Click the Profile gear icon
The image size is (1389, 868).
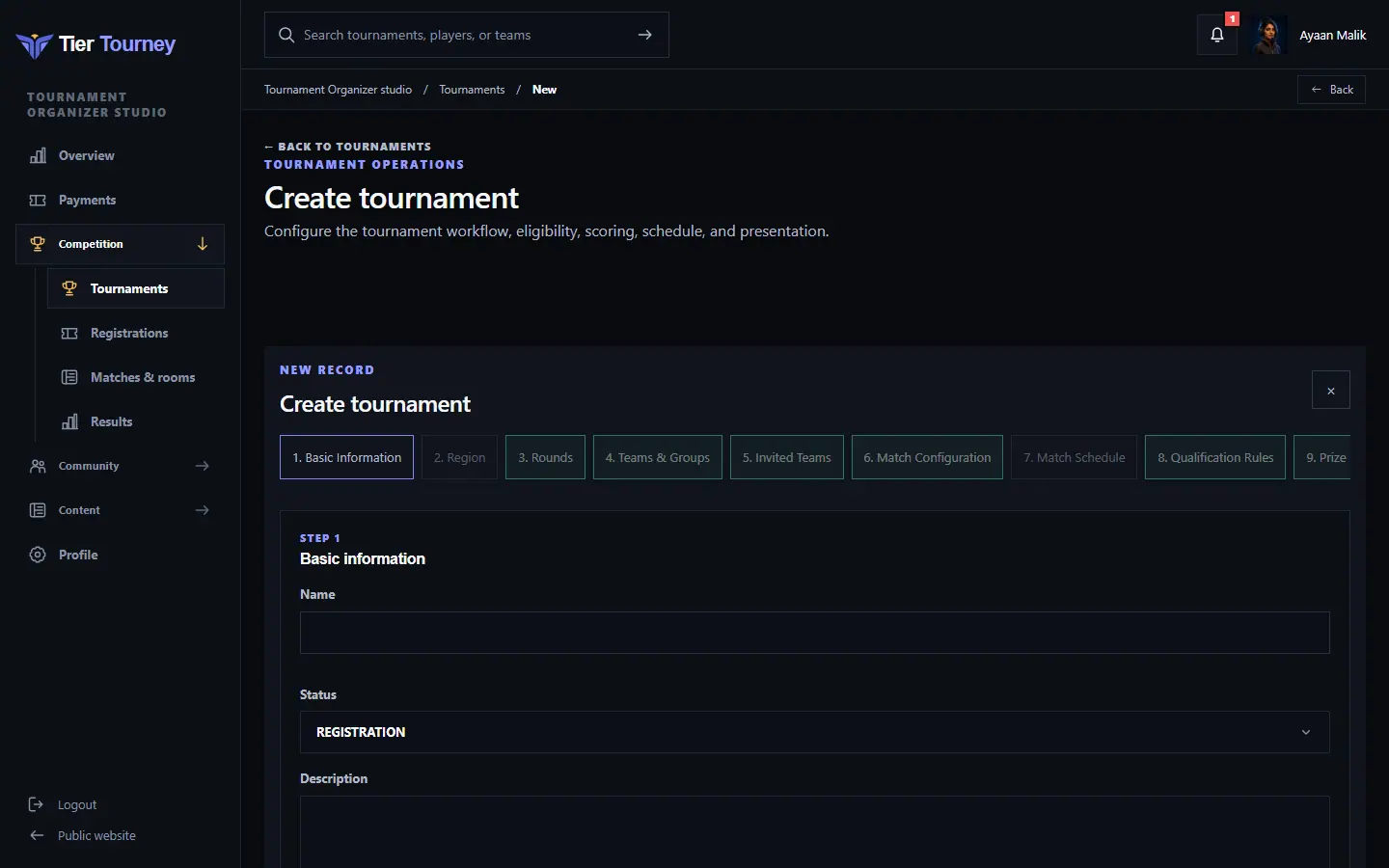point(38,555)
